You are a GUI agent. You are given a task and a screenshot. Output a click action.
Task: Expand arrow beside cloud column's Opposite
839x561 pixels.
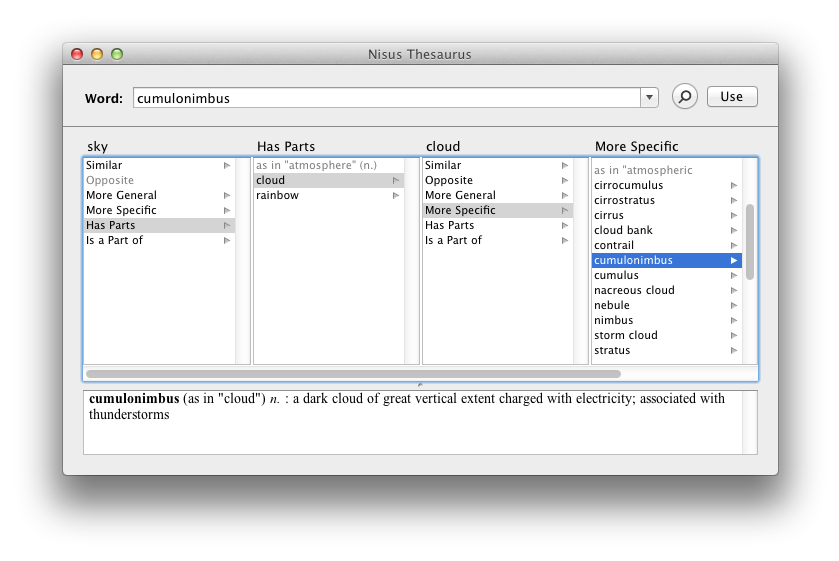pyautogui.click(x=565, y=180)
